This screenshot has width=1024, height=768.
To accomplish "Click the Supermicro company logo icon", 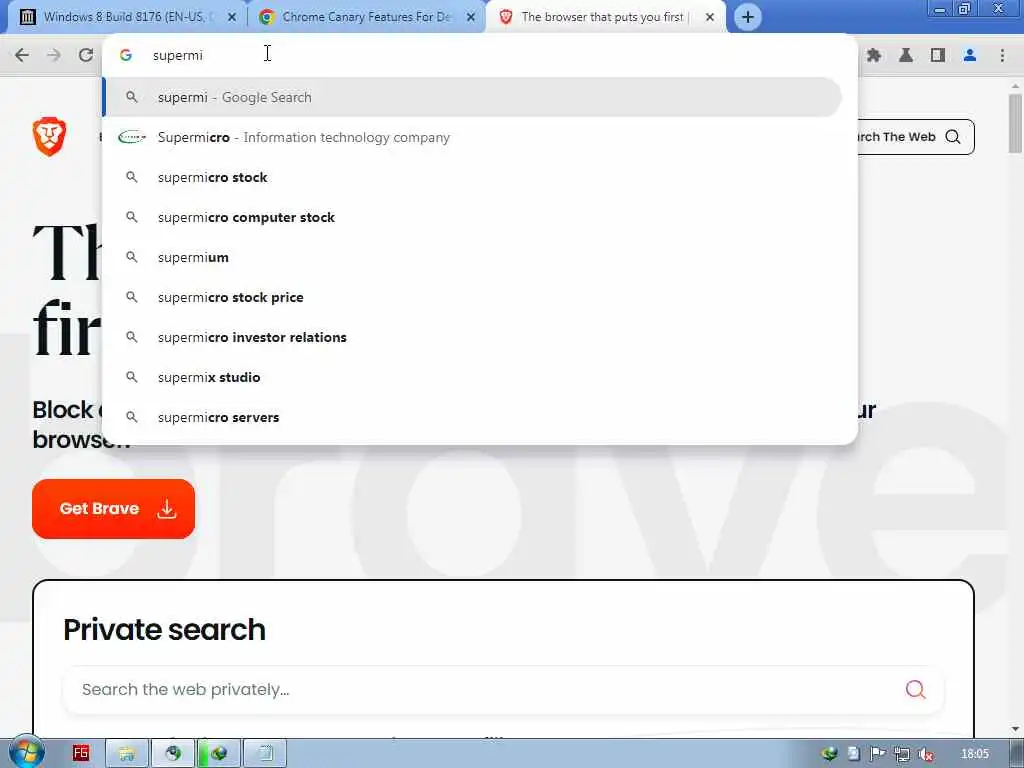I will pyautogui.click(x=131, y=137).
